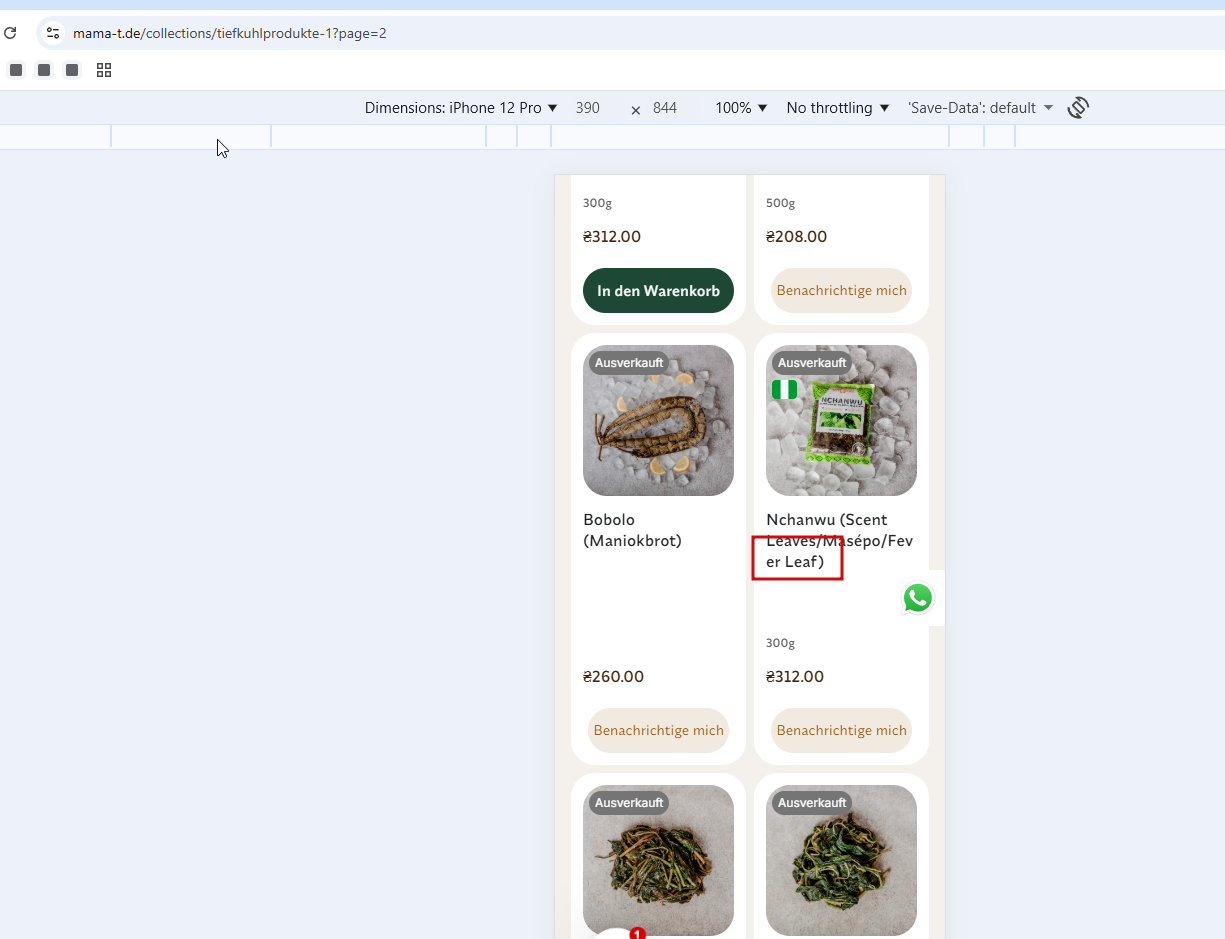Open the 'Save-Data': default dropdown
This screenshot has width=1225, height=939.
pos(980,108)
